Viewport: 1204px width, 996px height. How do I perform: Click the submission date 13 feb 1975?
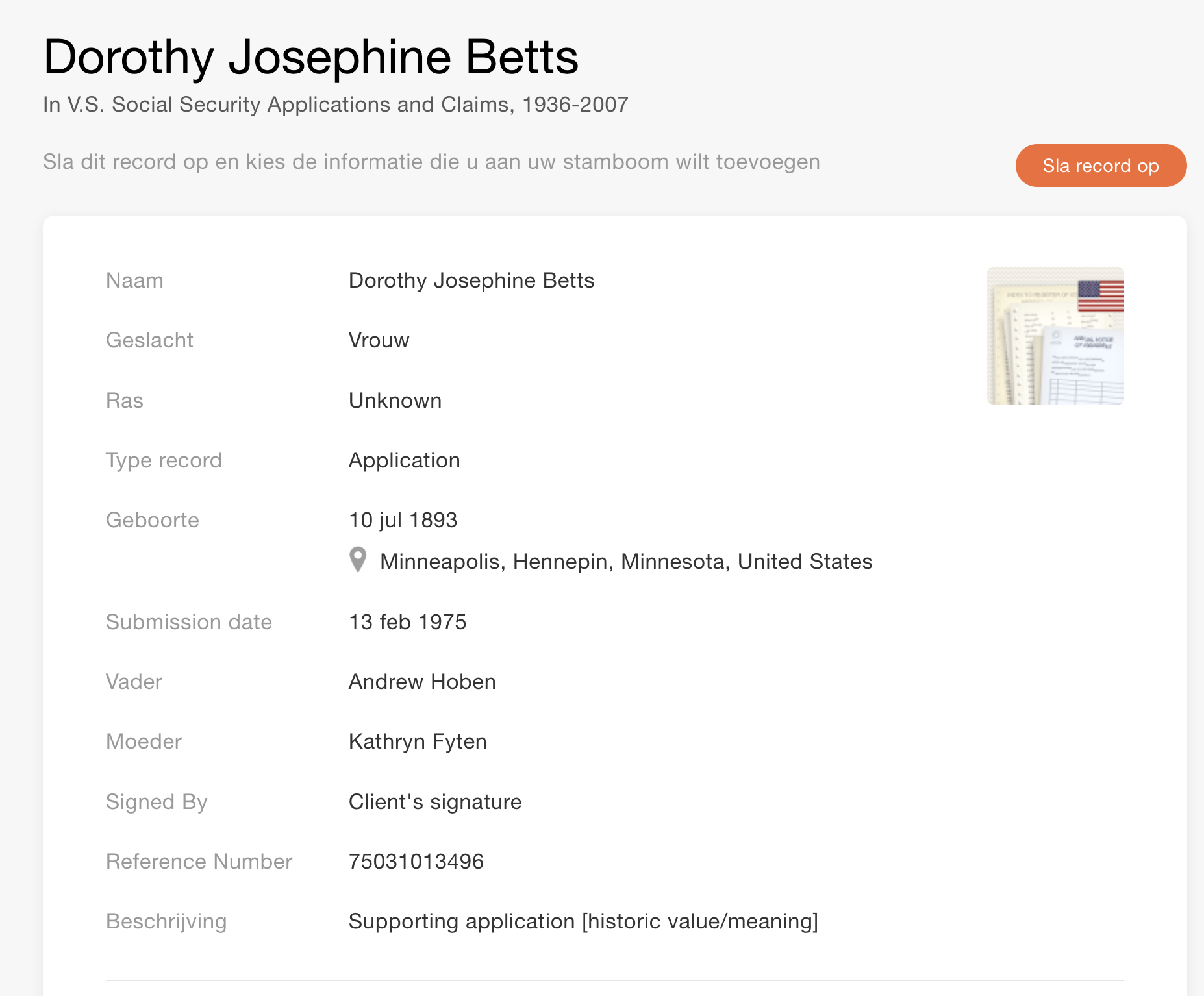[x=407, y=622]
